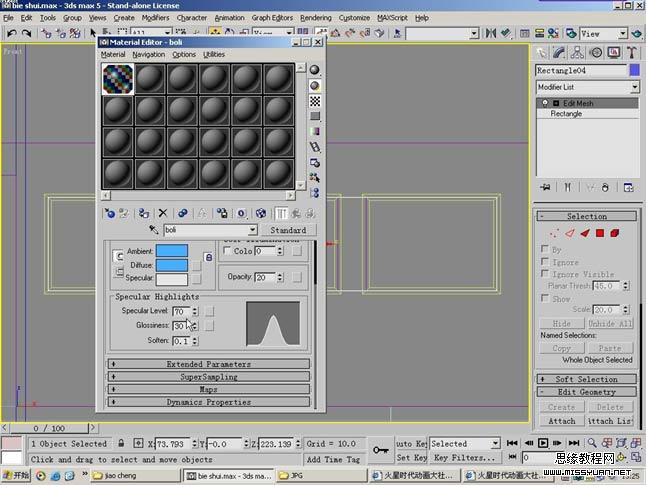
Task: Open the Motion command panel tab
Action: pyautogui.click(x=596, y=53)
